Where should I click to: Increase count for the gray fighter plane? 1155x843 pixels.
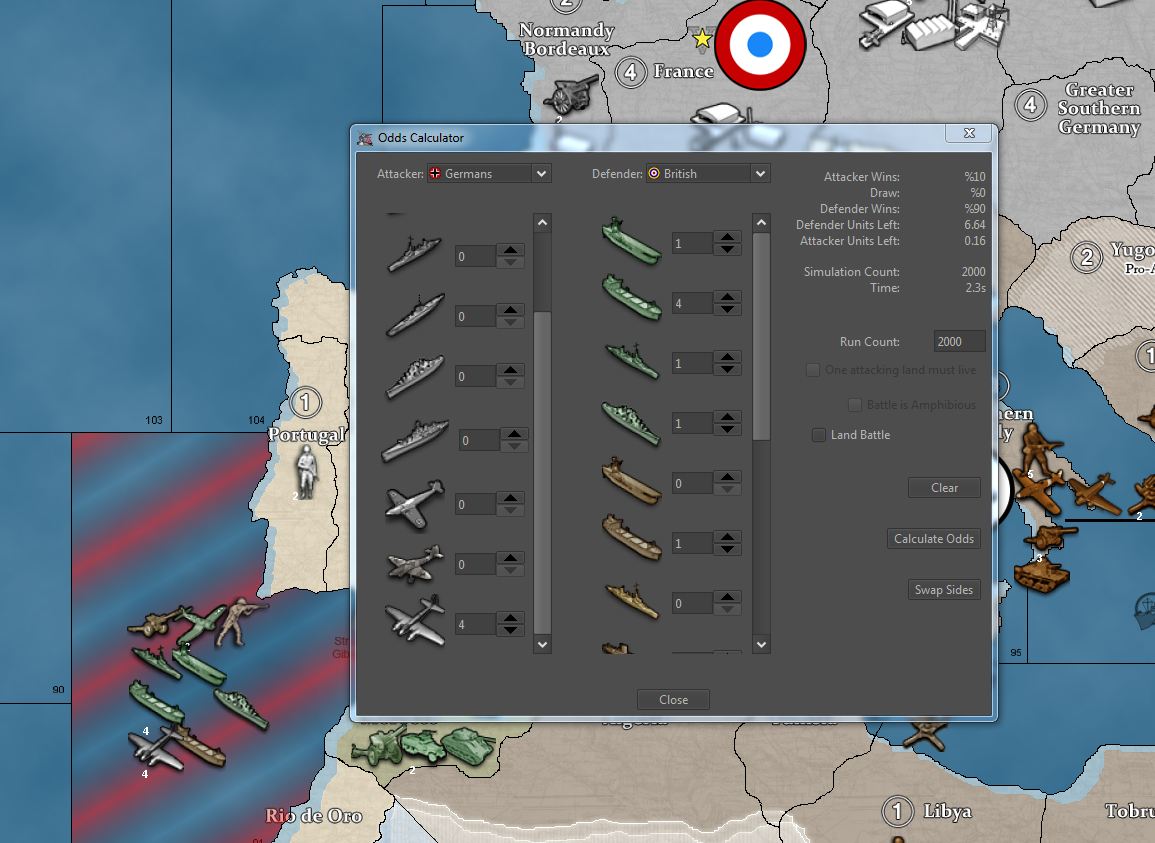[x=510, y=498]
